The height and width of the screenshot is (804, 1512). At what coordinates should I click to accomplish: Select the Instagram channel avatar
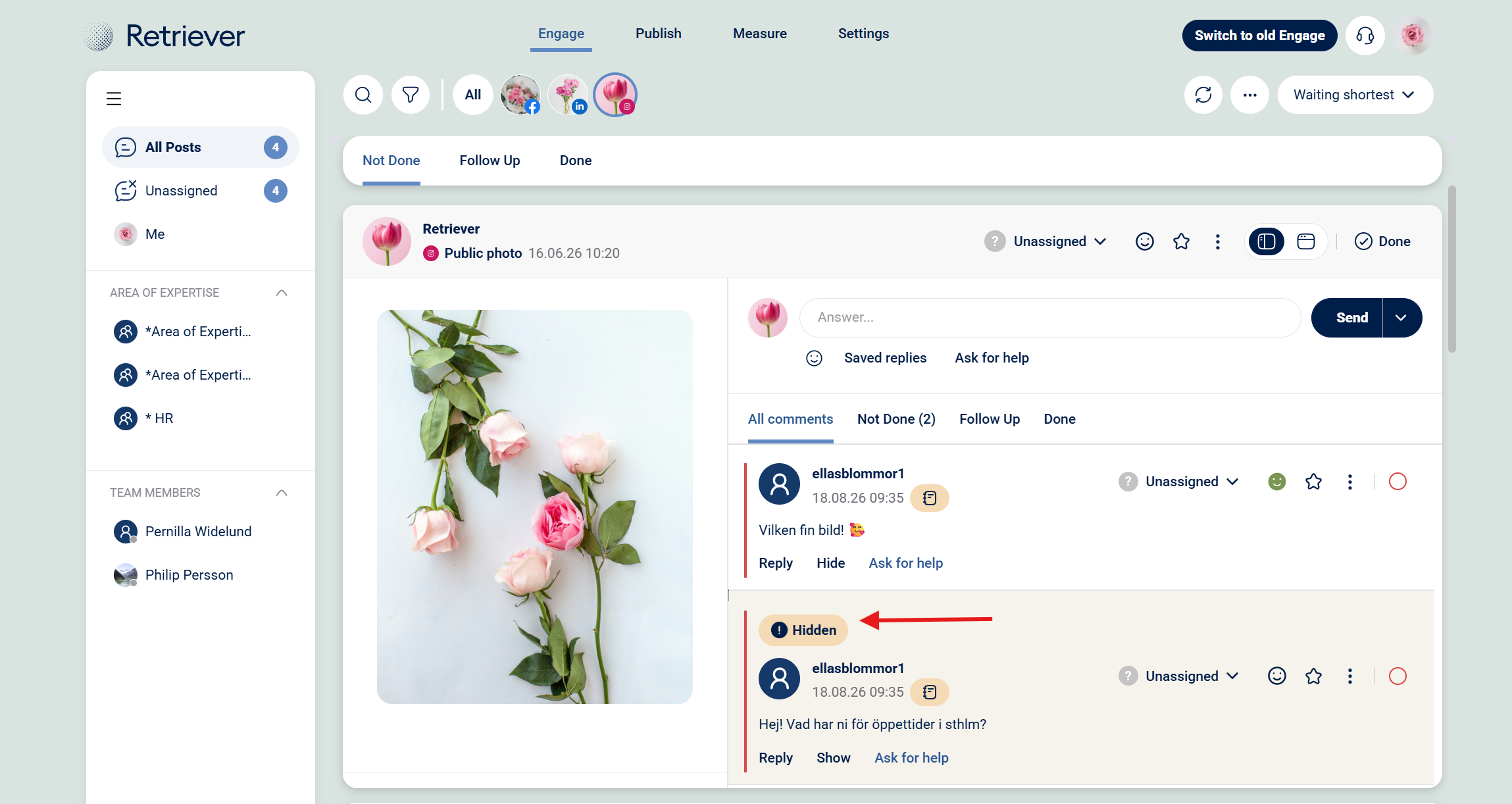pyautogui.click(x=615, y=95)
